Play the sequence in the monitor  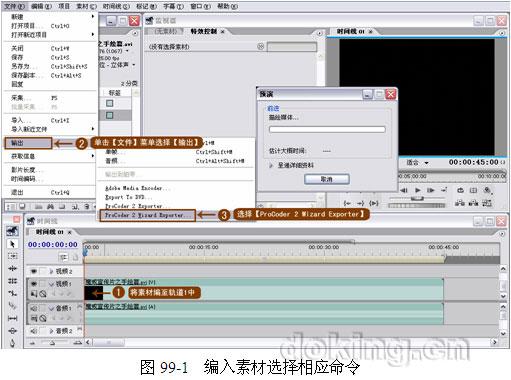coord(417,190)
